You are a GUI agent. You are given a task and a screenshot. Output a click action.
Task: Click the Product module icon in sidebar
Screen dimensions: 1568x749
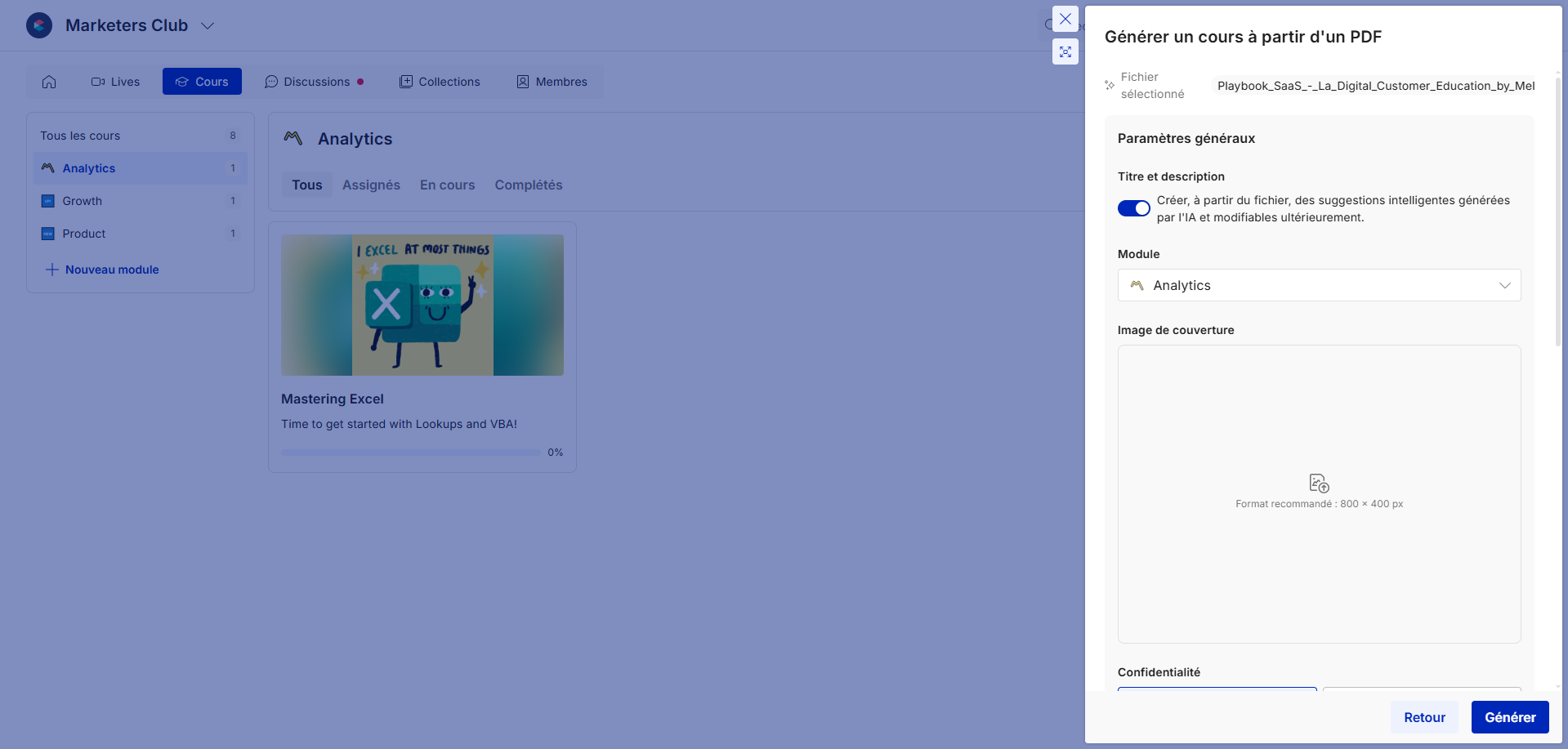point(48,234)
